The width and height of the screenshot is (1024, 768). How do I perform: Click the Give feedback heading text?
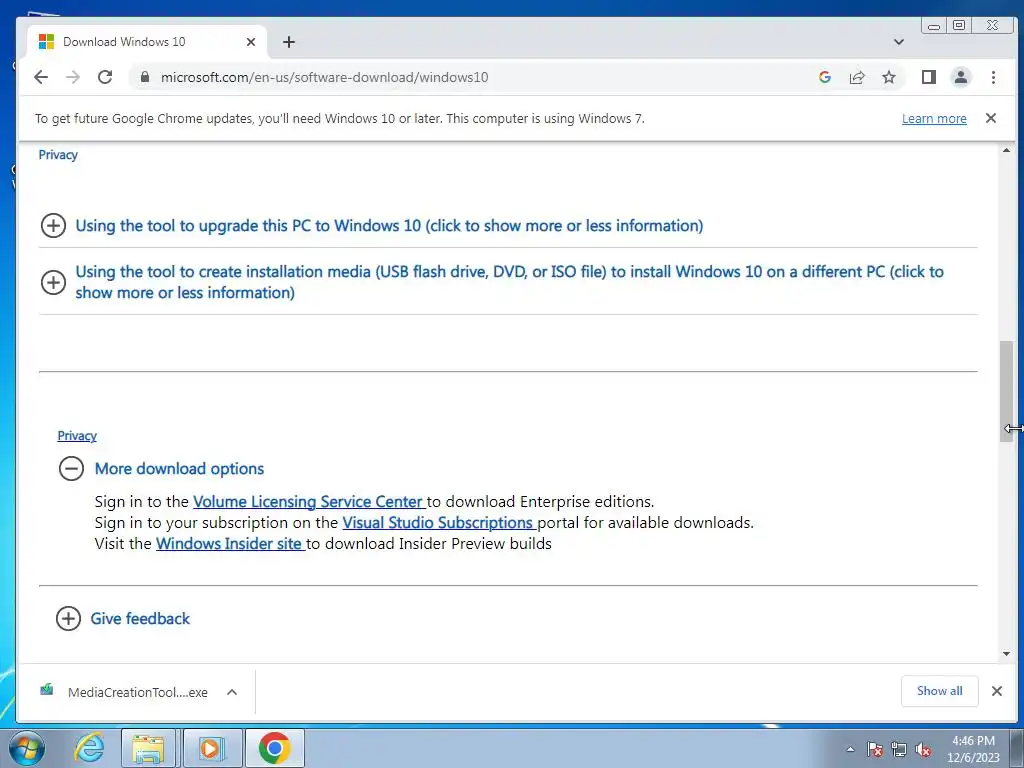140,618
